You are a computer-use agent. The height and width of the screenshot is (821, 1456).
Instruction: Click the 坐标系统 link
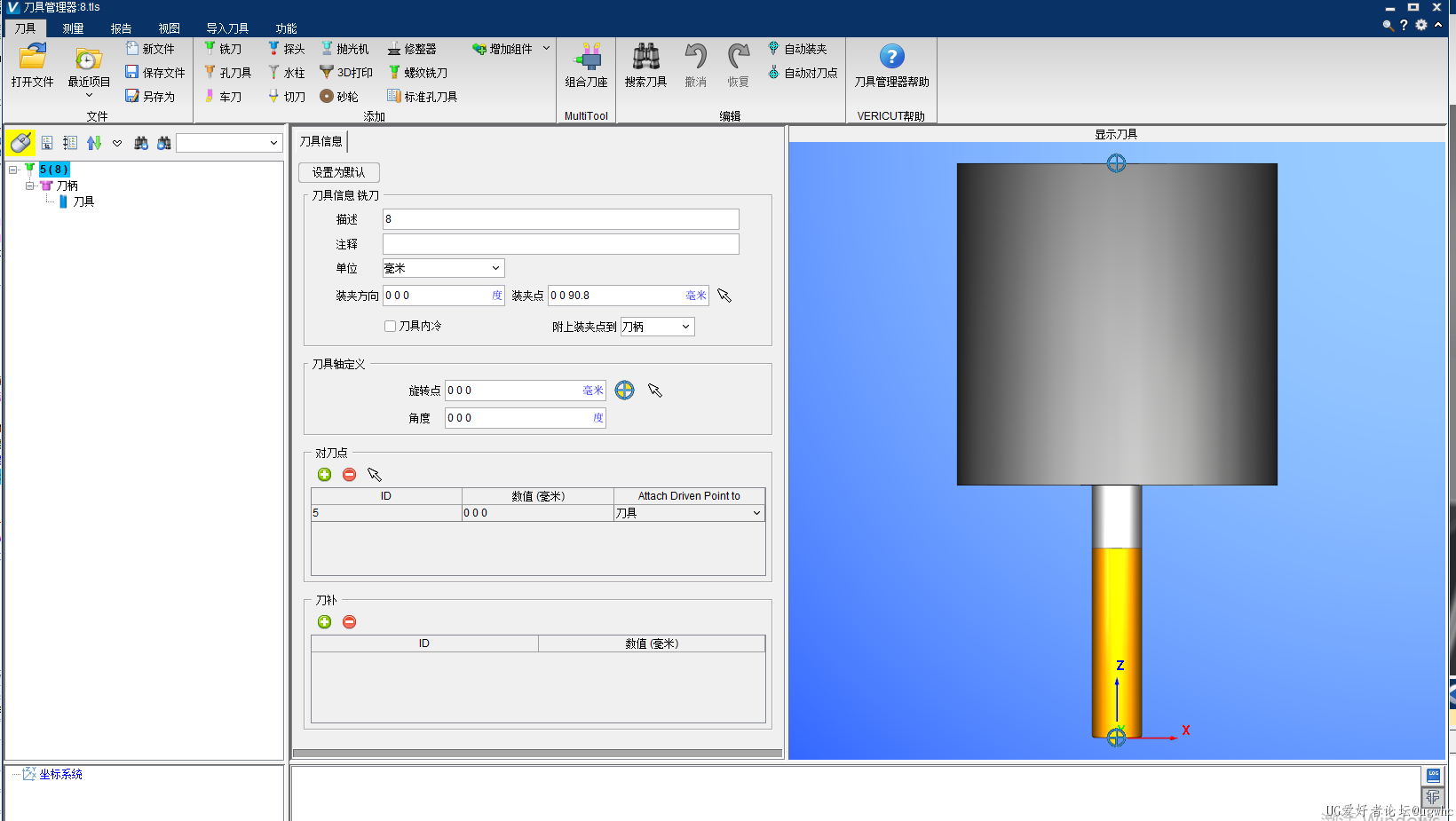[x=60, y=774]
